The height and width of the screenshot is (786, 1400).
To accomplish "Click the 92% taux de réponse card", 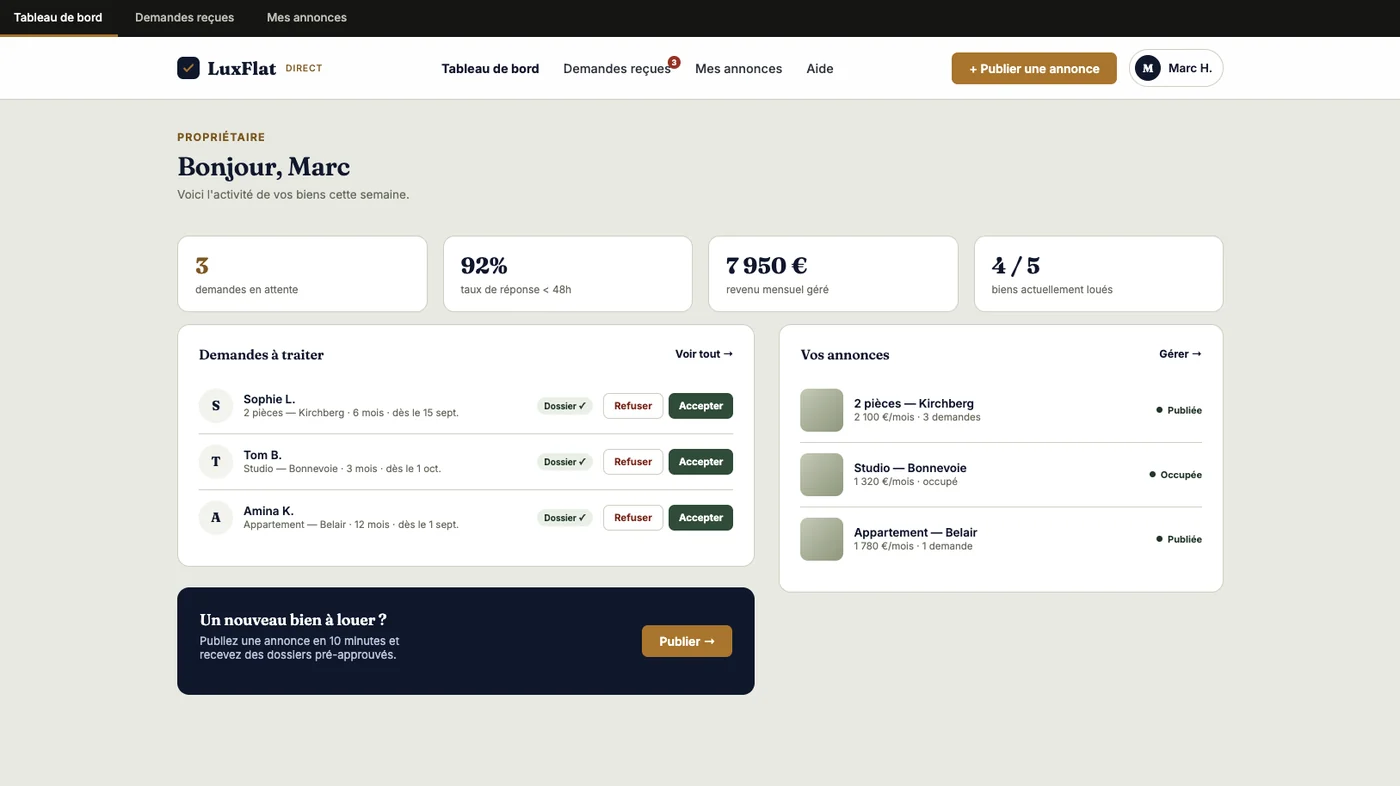I will click(568, 274).
